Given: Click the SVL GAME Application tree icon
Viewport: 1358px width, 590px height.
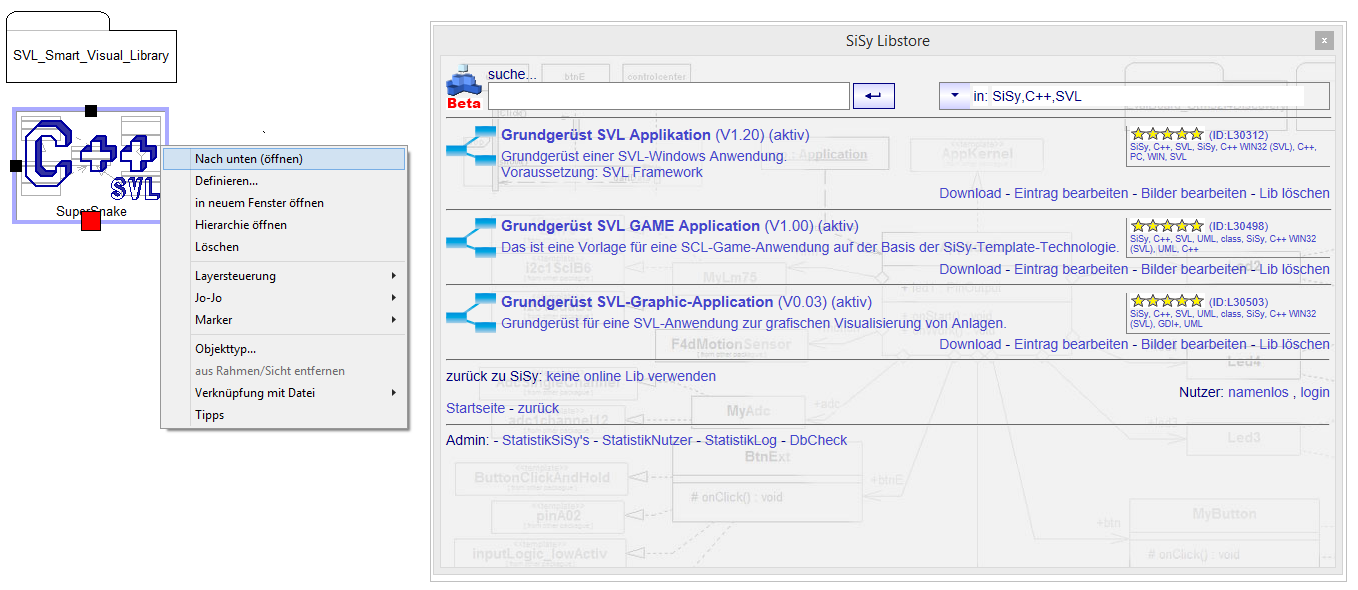Looking at the screenshot, I should click(471, 235).
